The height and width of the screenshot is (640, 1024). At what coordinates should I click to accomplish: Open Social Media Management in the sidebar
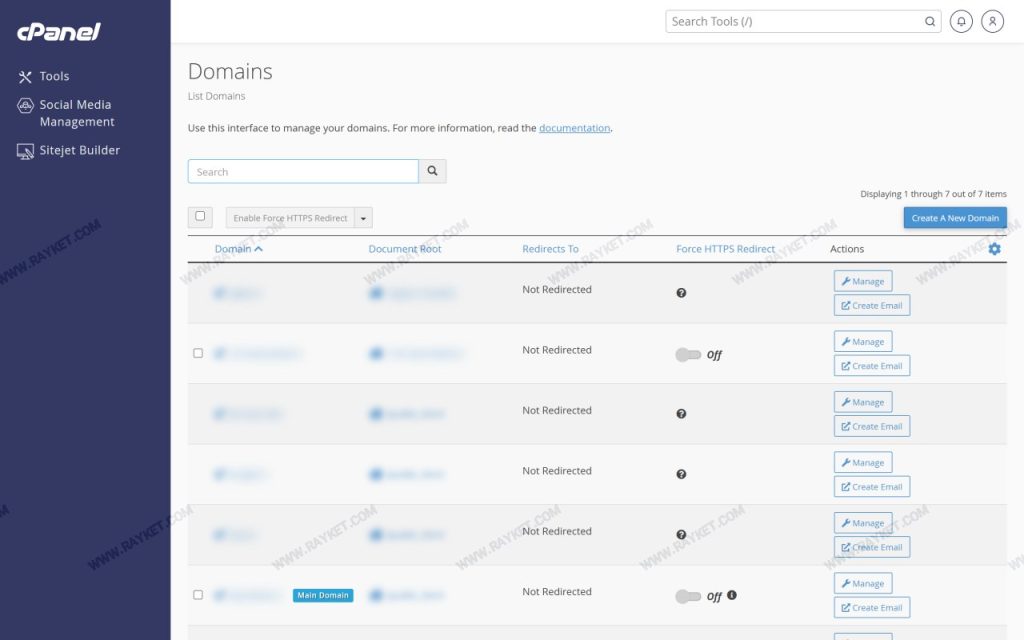click(65, 113)
